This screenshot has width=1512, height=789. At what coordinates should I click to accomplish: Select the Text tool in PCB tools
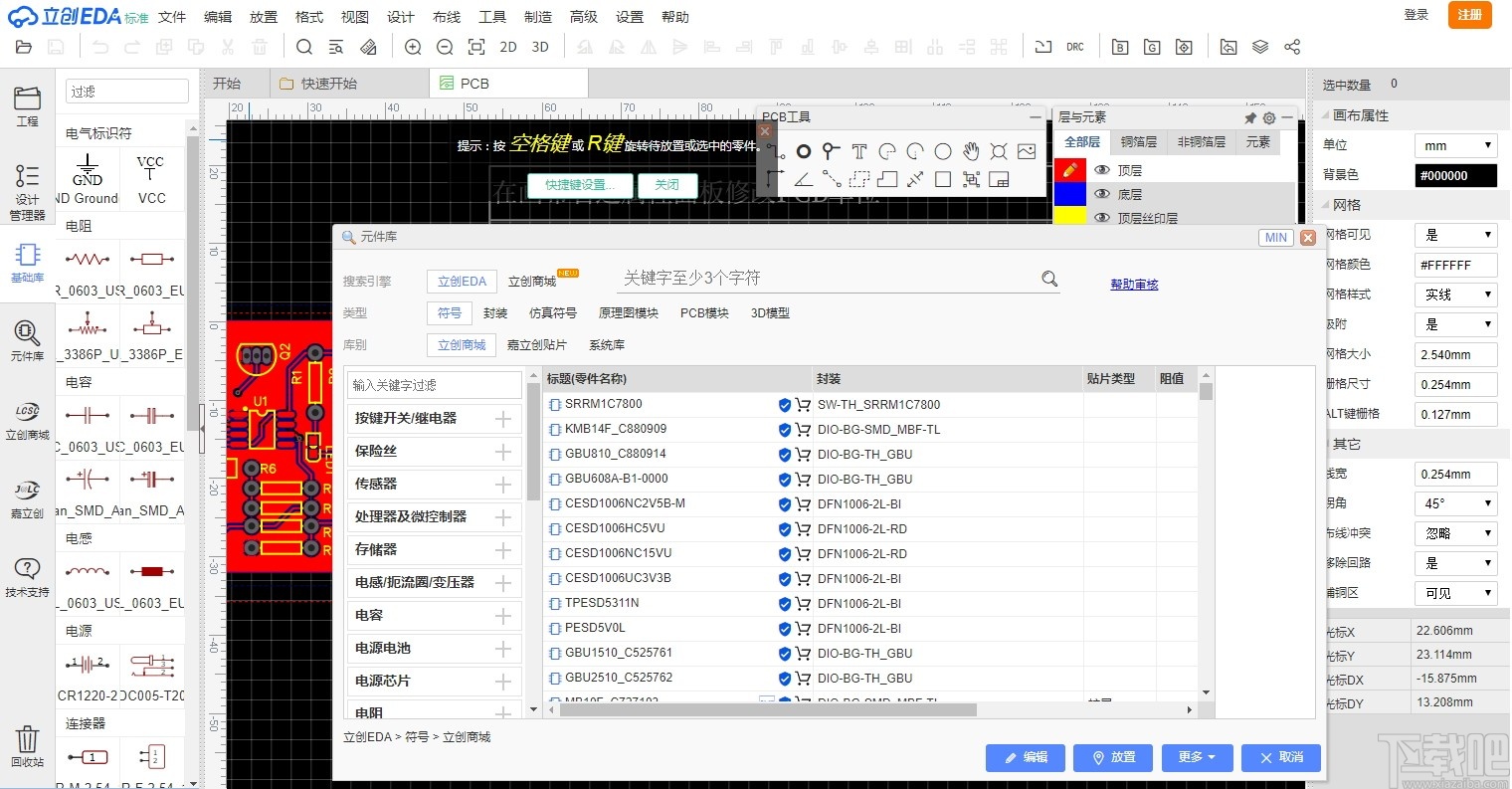(x=858, y=151)
